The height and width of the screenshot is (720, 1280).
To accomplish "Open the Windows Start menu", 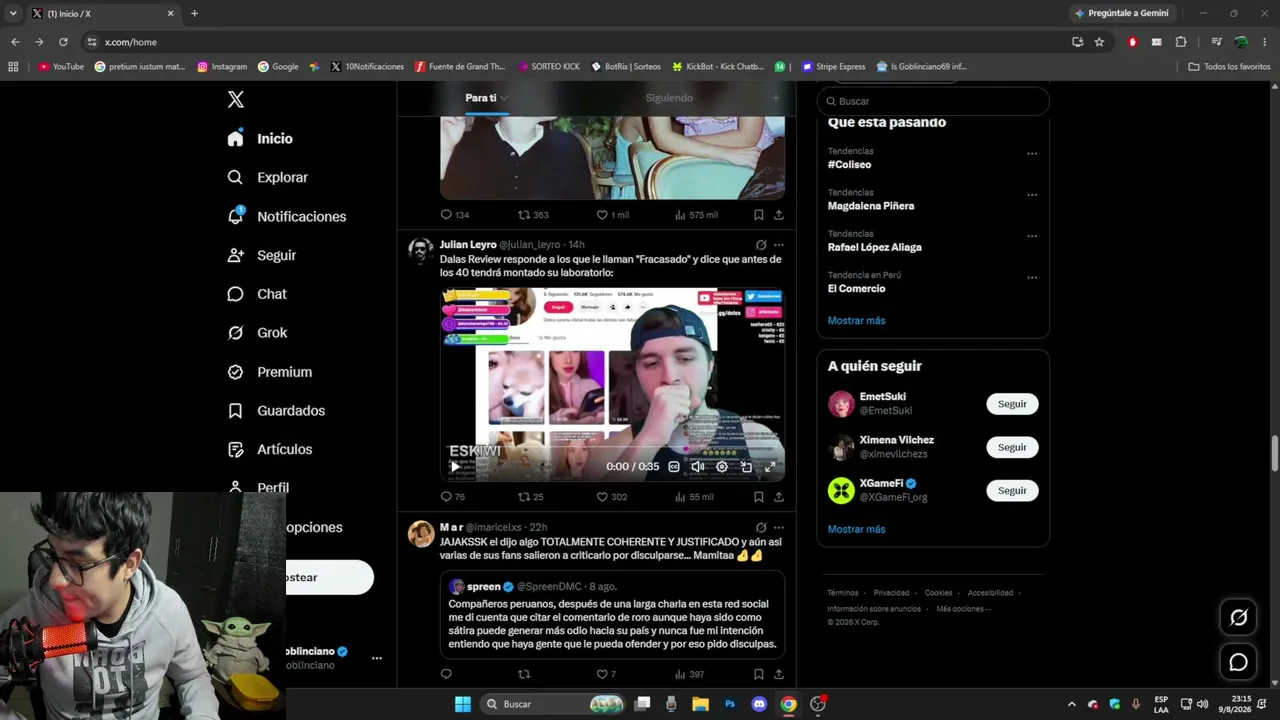I will tap(463, 704).
